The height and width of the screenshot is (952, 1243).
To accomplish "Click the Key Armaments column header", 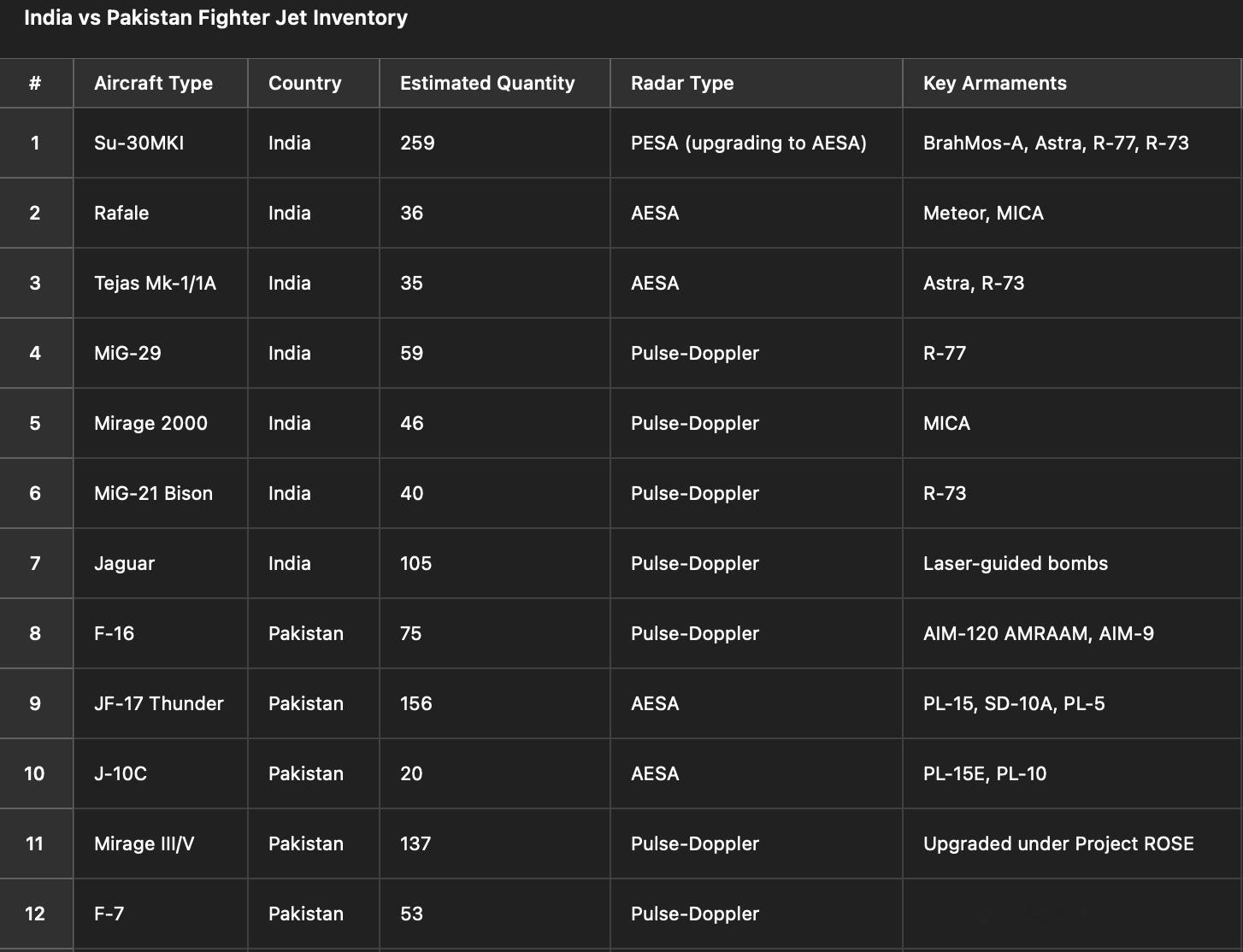I will [x=1073, y=83].
